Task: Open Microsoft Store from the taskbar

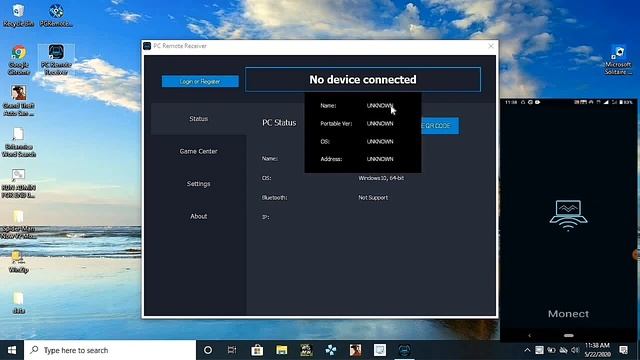Action: click(x=257, y=350)
